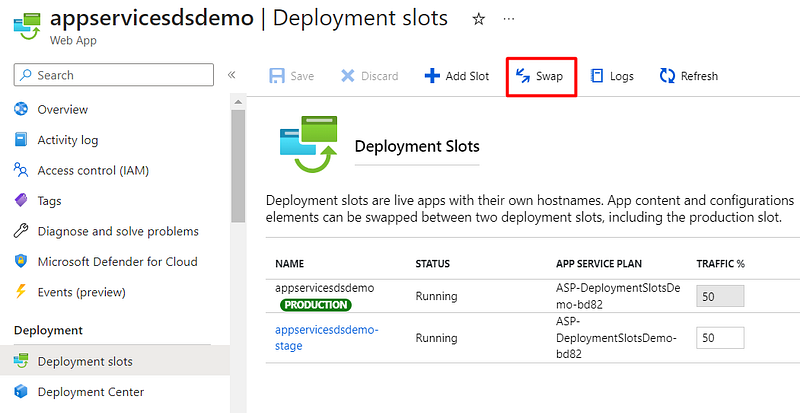
Task: Click the Activity log icon in sidebar
Action: tap(20, 140)
